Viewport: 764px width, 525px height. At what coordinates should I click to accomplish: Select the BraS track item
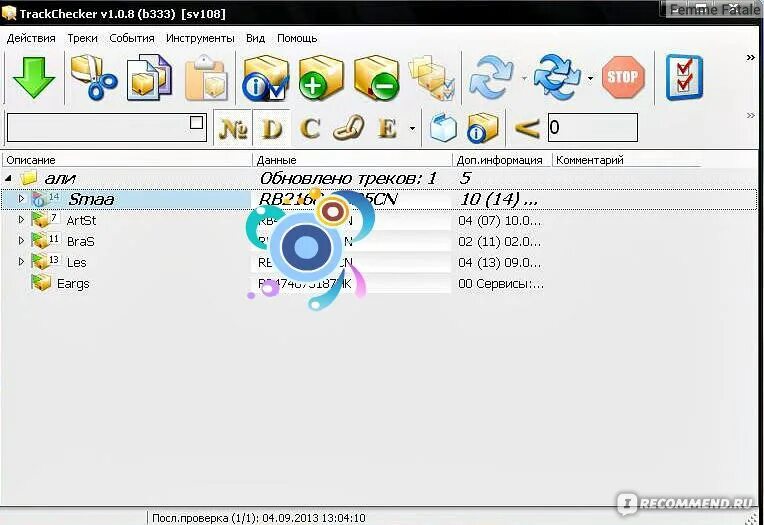(80, 241)
